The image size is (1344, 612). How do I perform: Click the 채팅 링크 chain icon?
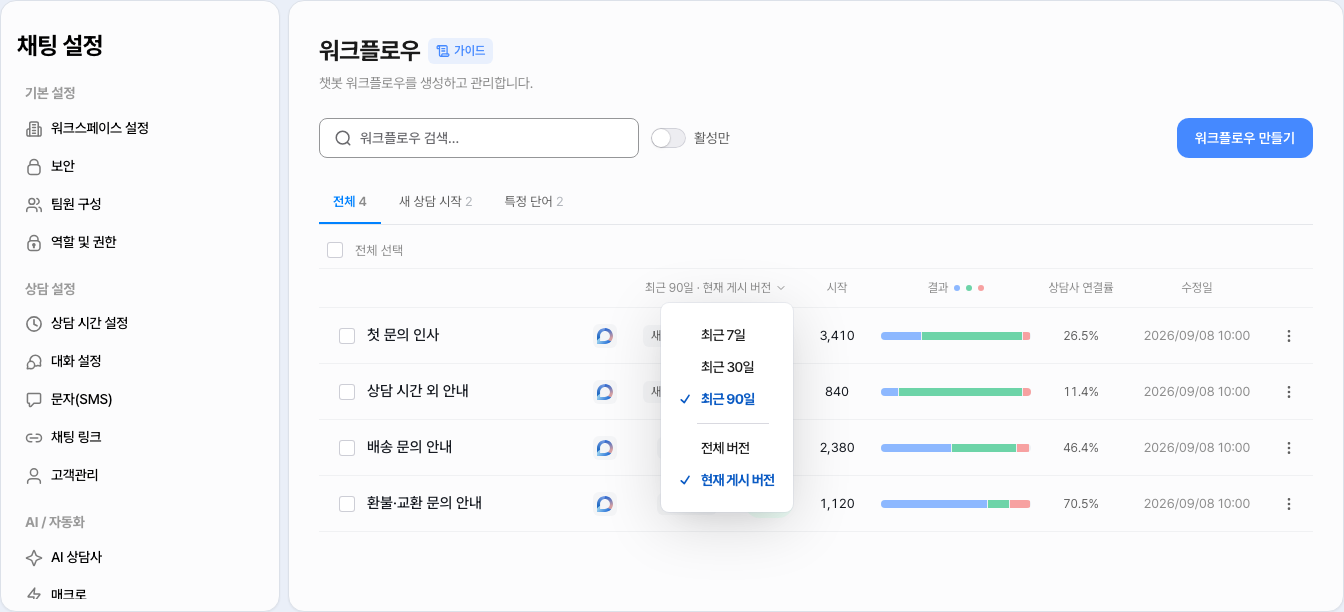34,437
